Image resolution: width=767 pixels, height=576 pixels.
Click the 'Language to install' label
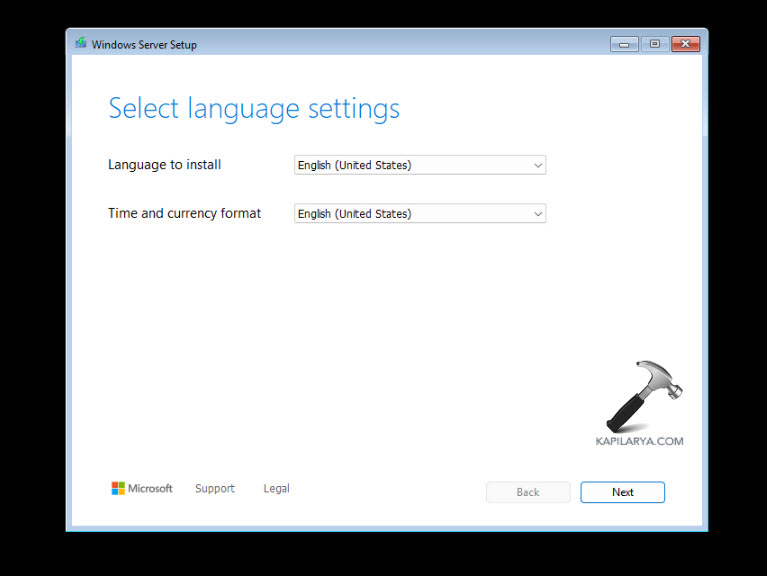click(164, 165)
